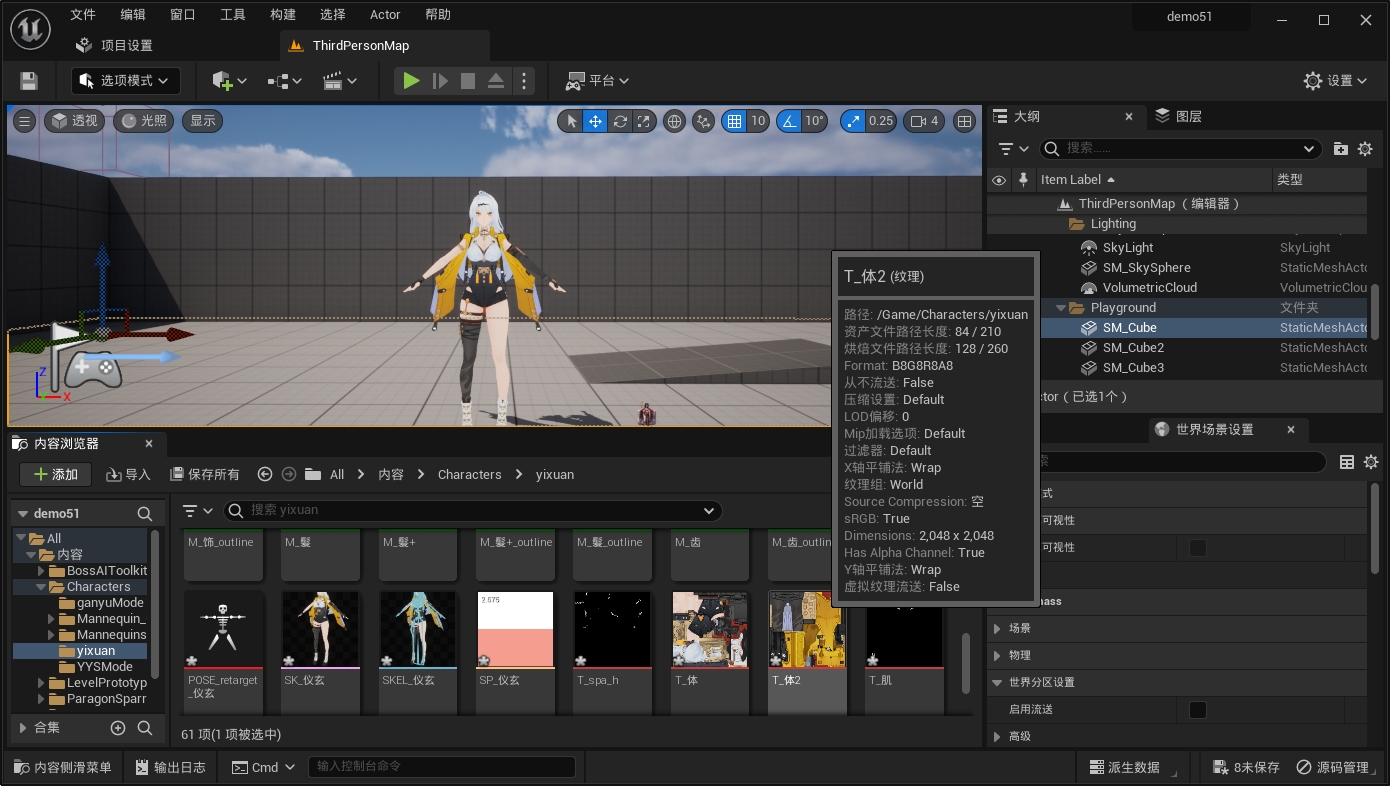Open the 选项模式 dropdown
The image size is (1390, 786).
pos(126,81)
